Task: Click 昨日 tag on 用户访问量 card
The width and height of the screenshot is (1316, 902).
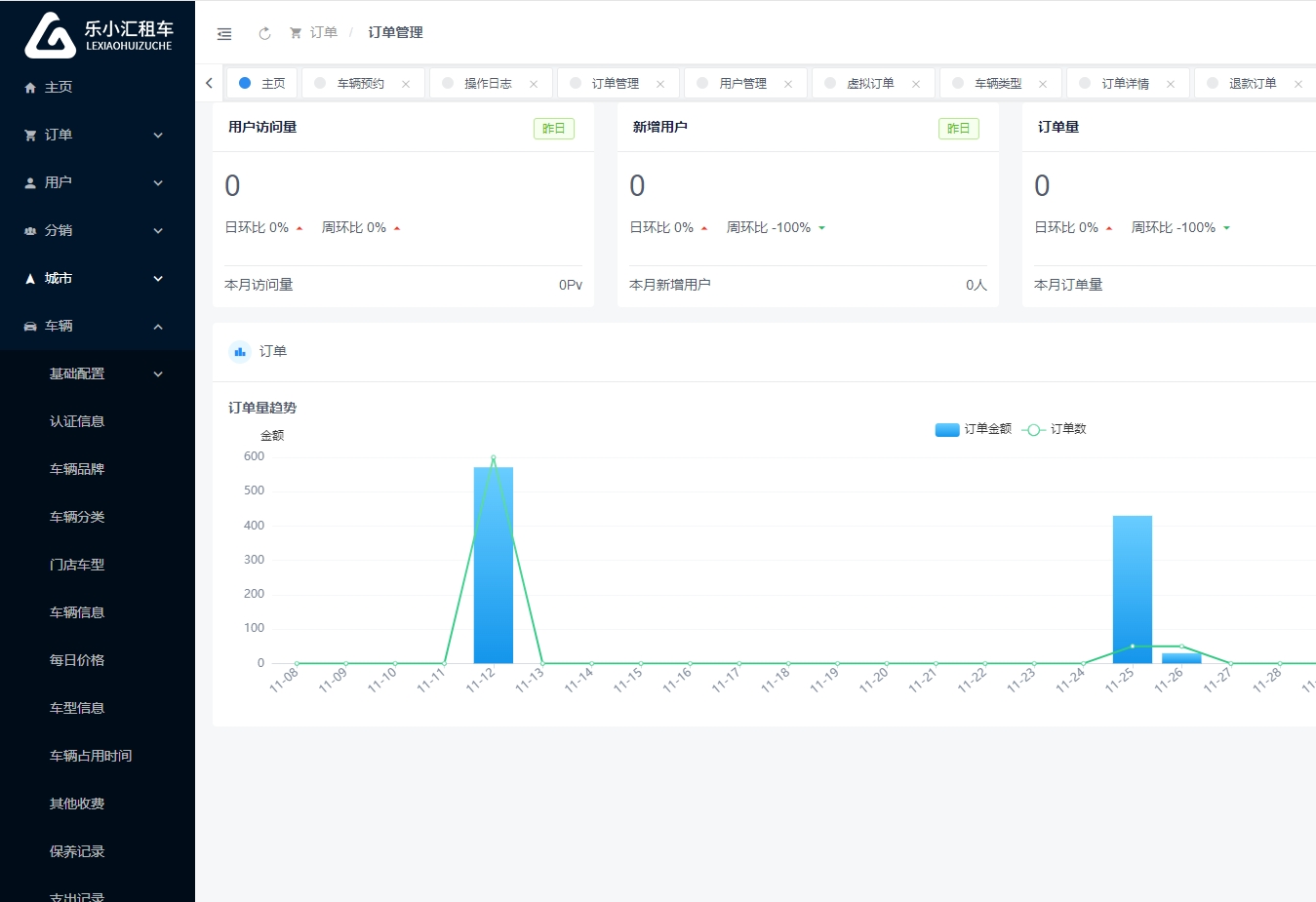Action: [554, 129]
